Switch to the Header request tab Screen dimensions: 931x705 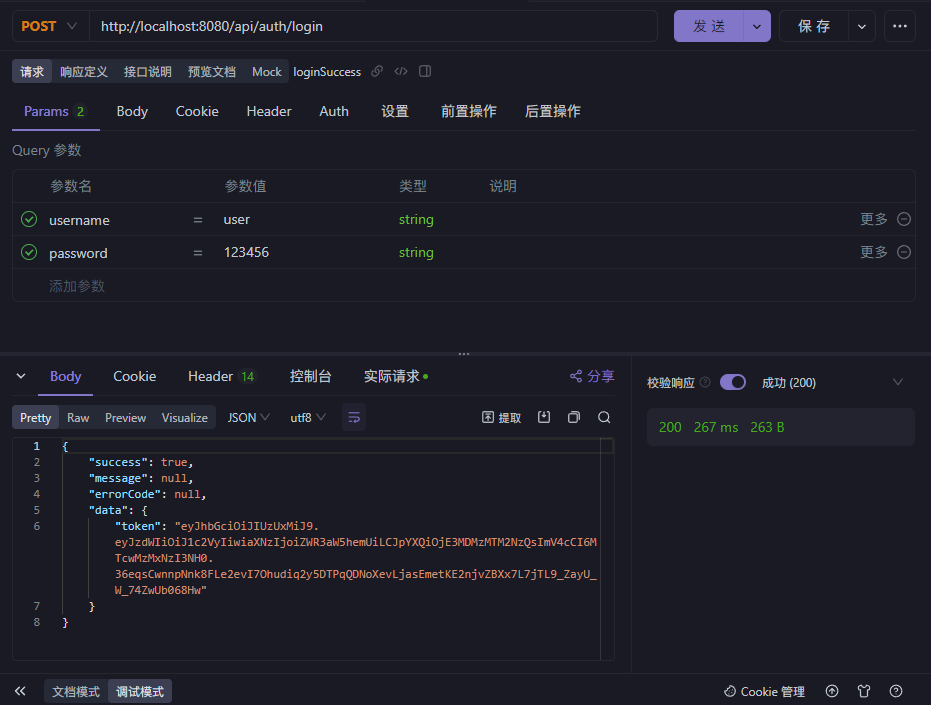pyautogui.click(x=269, y=111)
